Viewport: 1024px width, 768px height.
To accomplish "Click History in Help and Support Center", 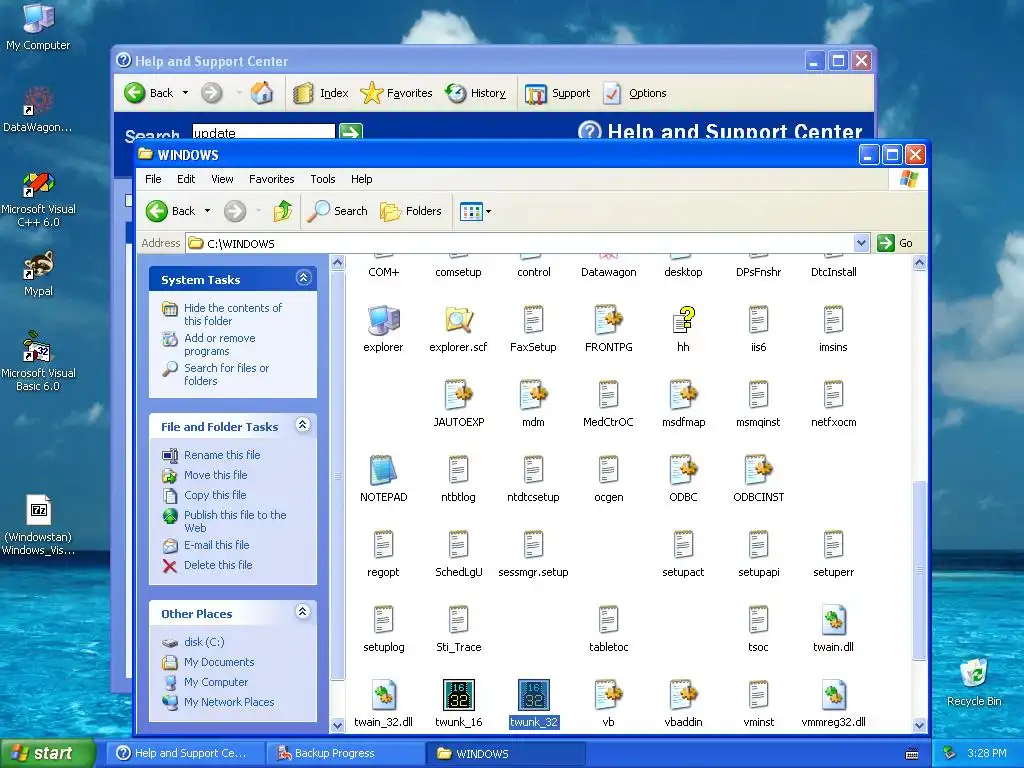I will click(475, 93).
